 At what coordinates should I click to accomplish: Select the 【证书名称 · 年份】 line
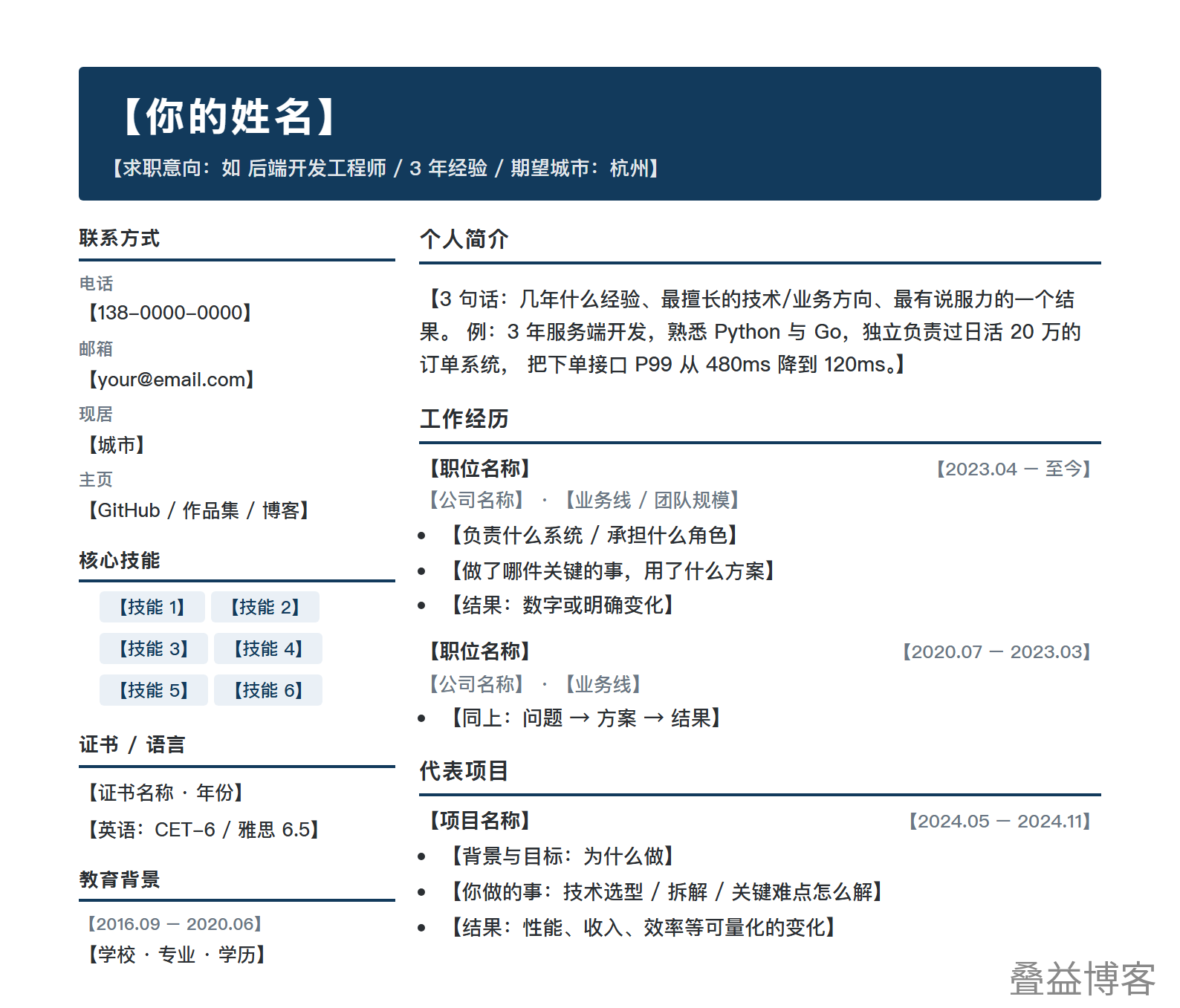pyautogui.click(x=166, y=793)
